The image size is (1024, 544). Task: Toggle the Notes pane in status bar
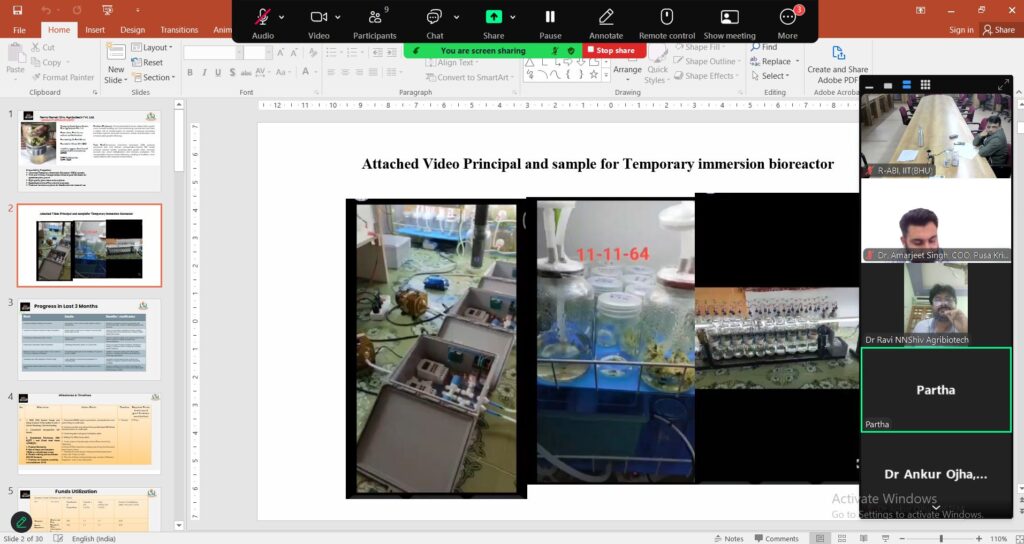[729, 538]
